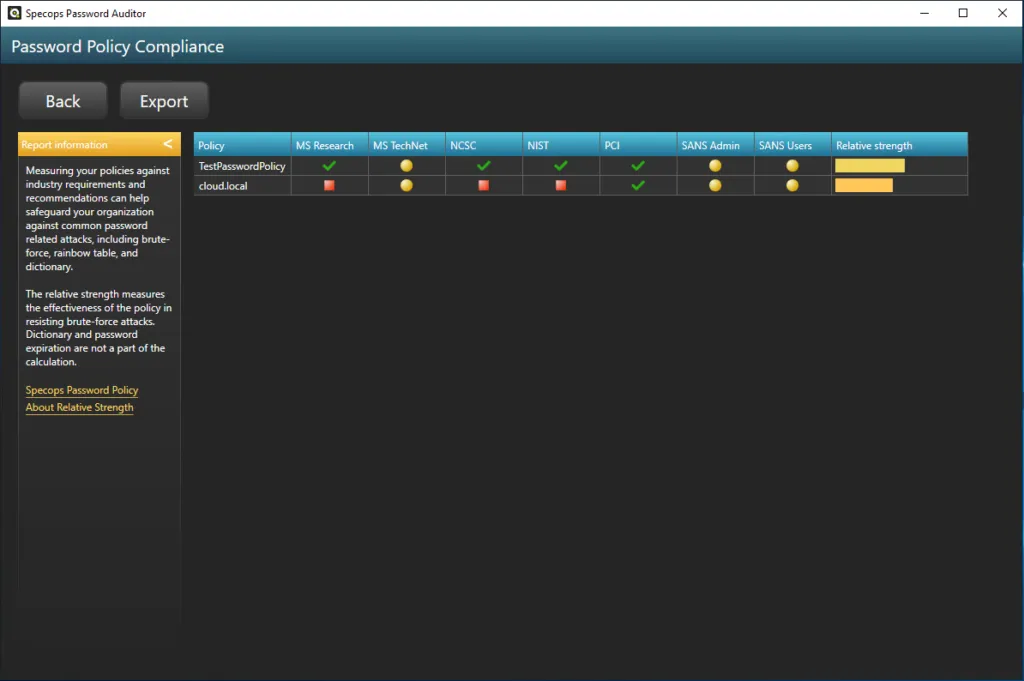Click TestPasswordPolicy NCSC green checkmark

tap(483, 165)
